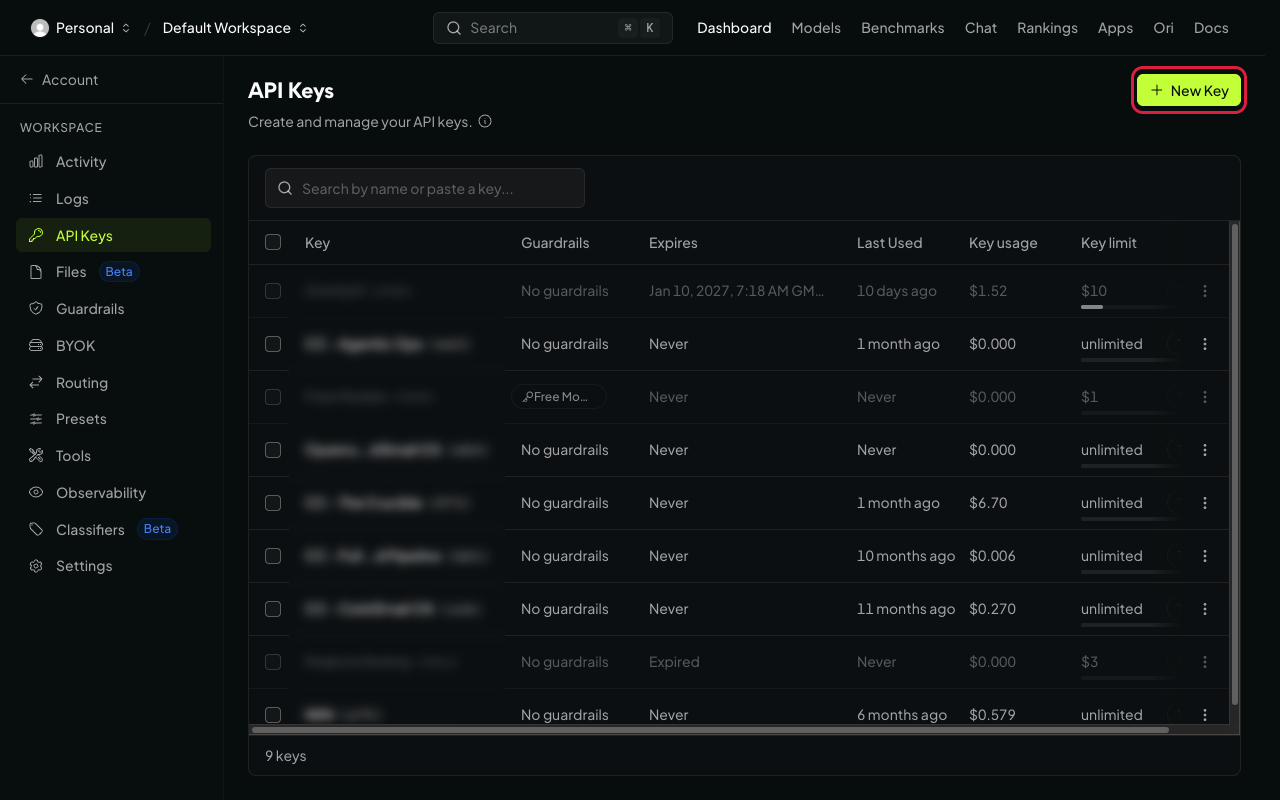Screen dimensions: 1280x800
Task: Open Settings gear icon in sidebar
Action: point(36,566)
